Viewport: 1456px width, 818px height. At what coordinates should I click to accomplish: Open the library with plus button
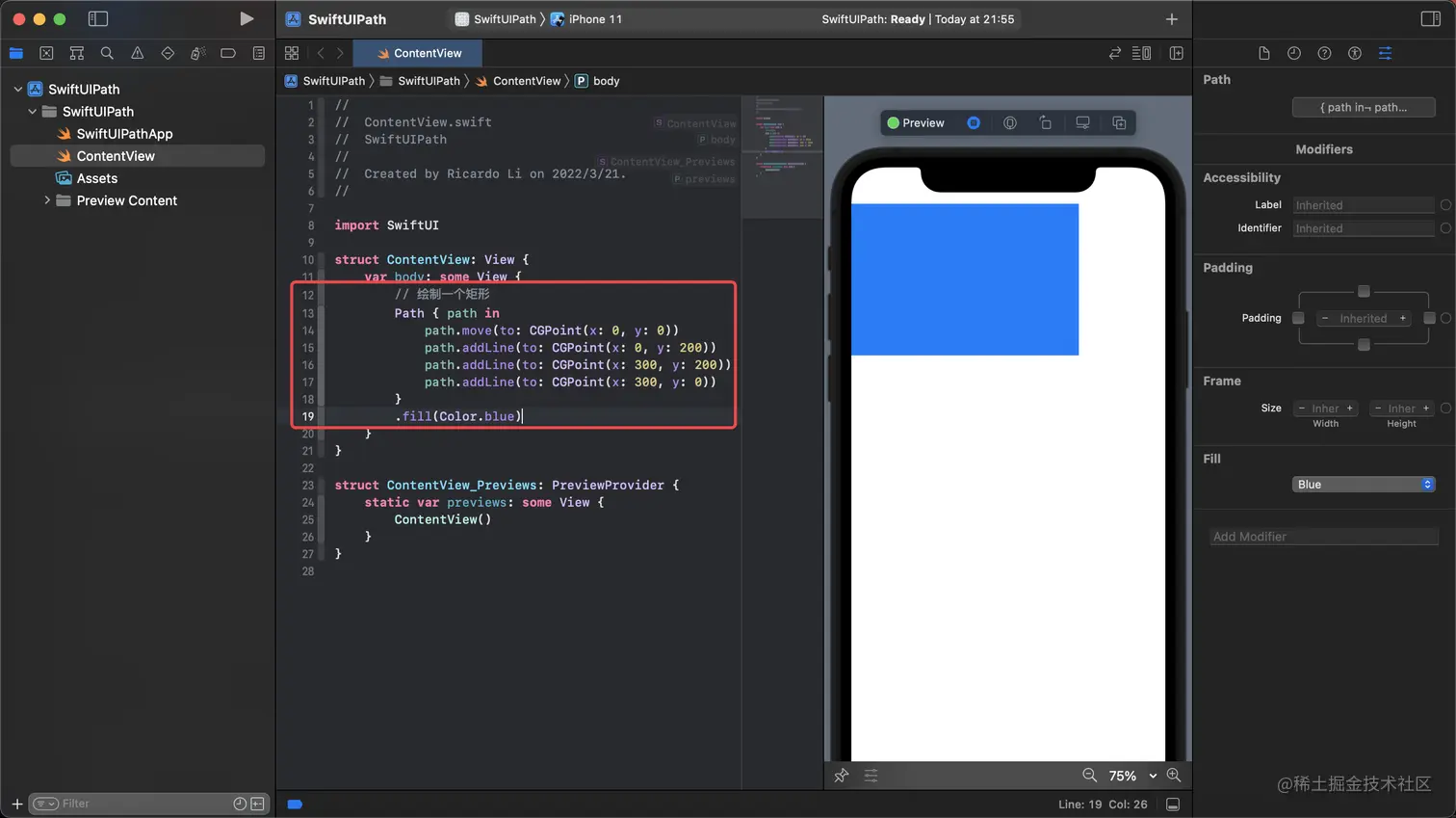click(1172, 19)
